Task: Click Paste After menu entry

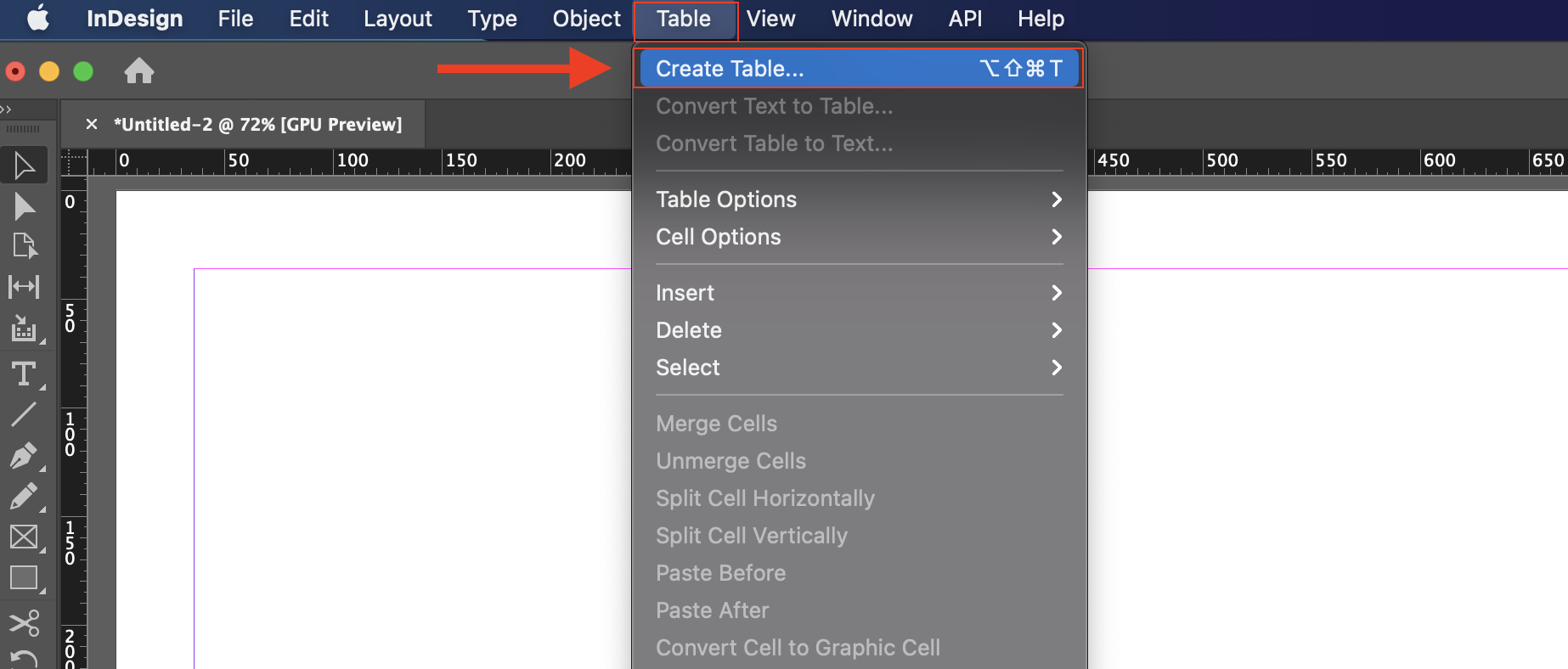Action: click(x=859, y=610)
